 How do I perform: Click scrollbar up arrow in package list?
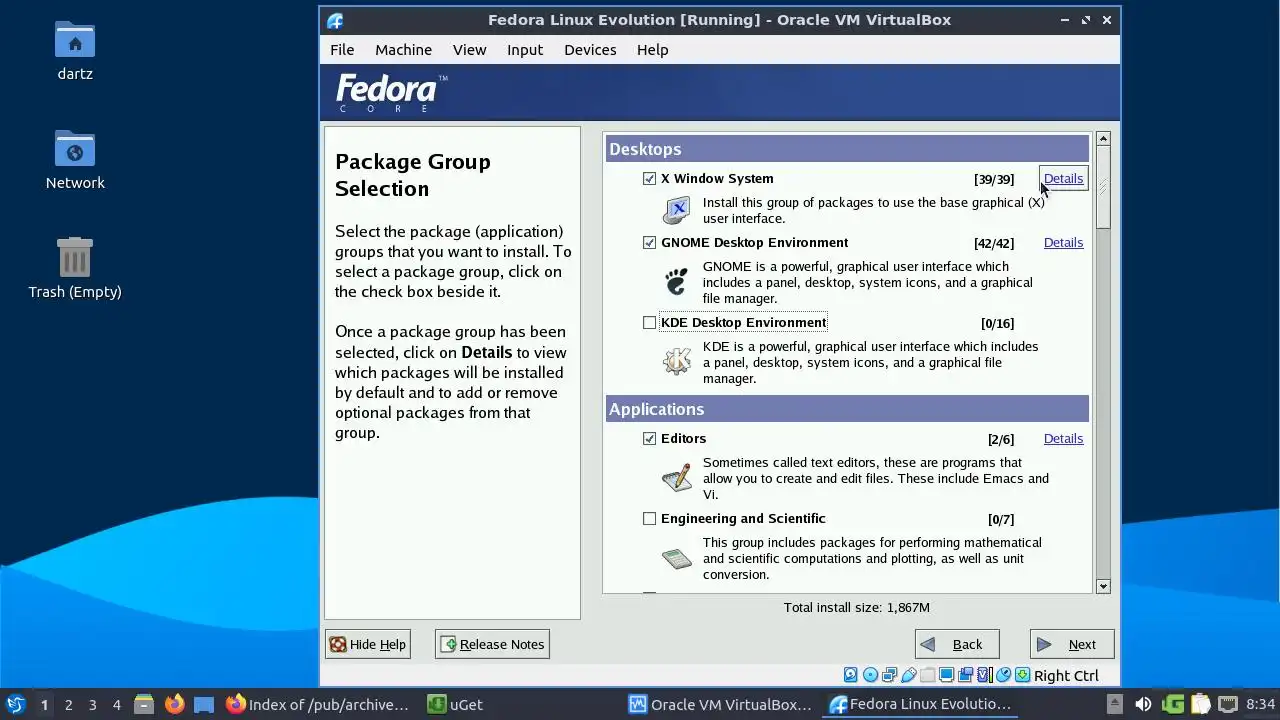(1103, 139)
